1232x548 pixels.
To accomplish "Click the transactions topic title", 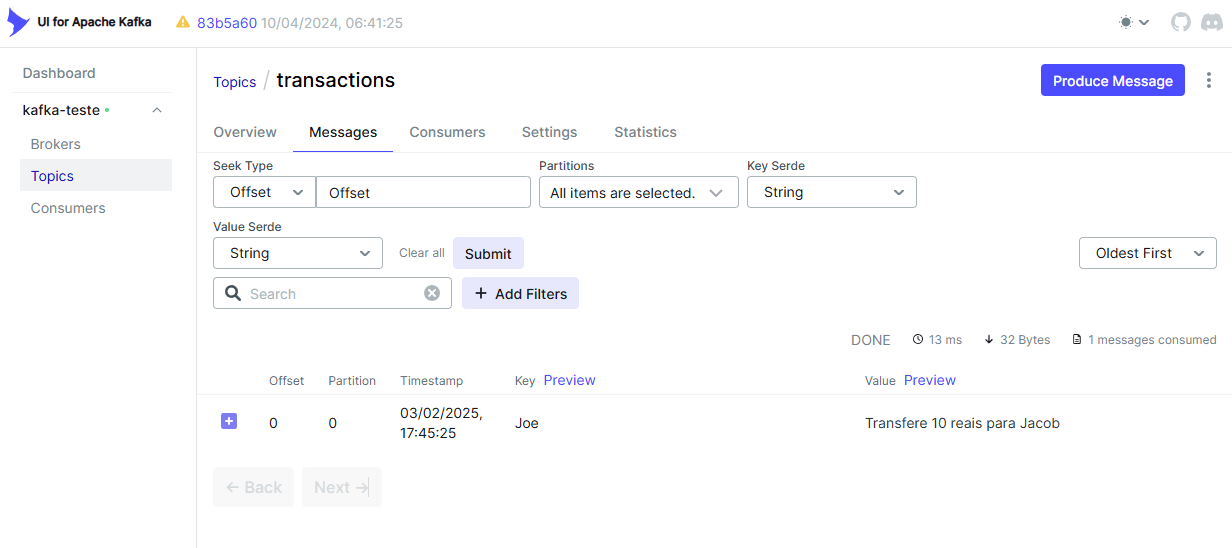I will point(336,80).
